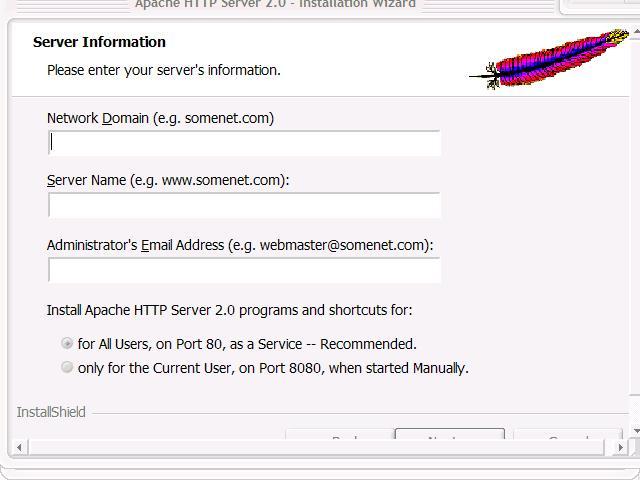Click the horizontal scrollbar track

pyautogui.click(x=316, y=447)
